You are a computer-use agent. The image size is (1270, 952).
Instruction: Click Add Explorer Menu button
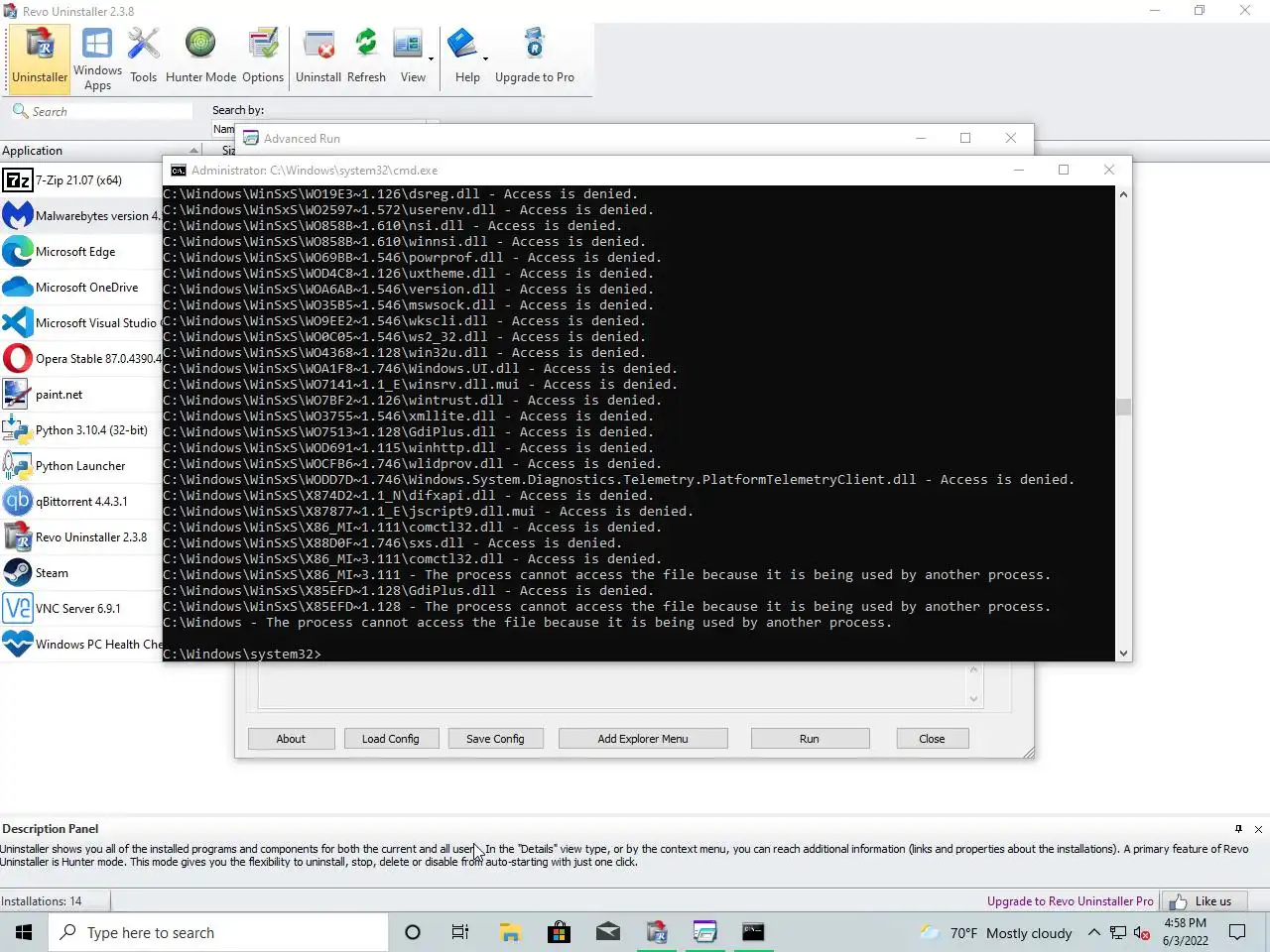tap(643, 739)
